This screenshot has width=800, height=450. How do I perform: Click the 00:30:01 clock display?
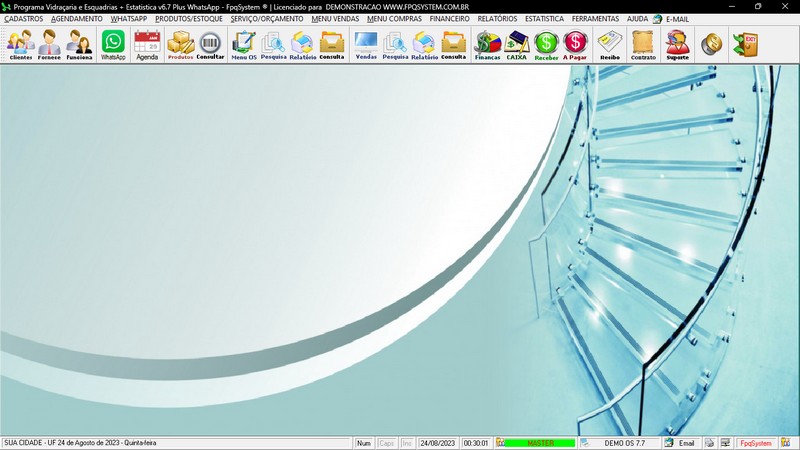(x=476, y=443)
